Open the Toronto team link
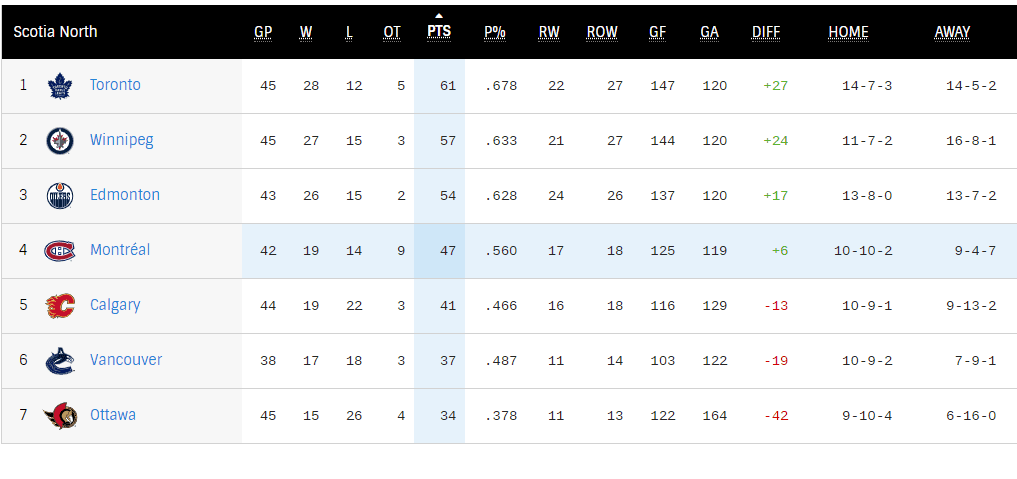Image resolution: width=1017 pixels, height=479 pixels. pos(115,85)
